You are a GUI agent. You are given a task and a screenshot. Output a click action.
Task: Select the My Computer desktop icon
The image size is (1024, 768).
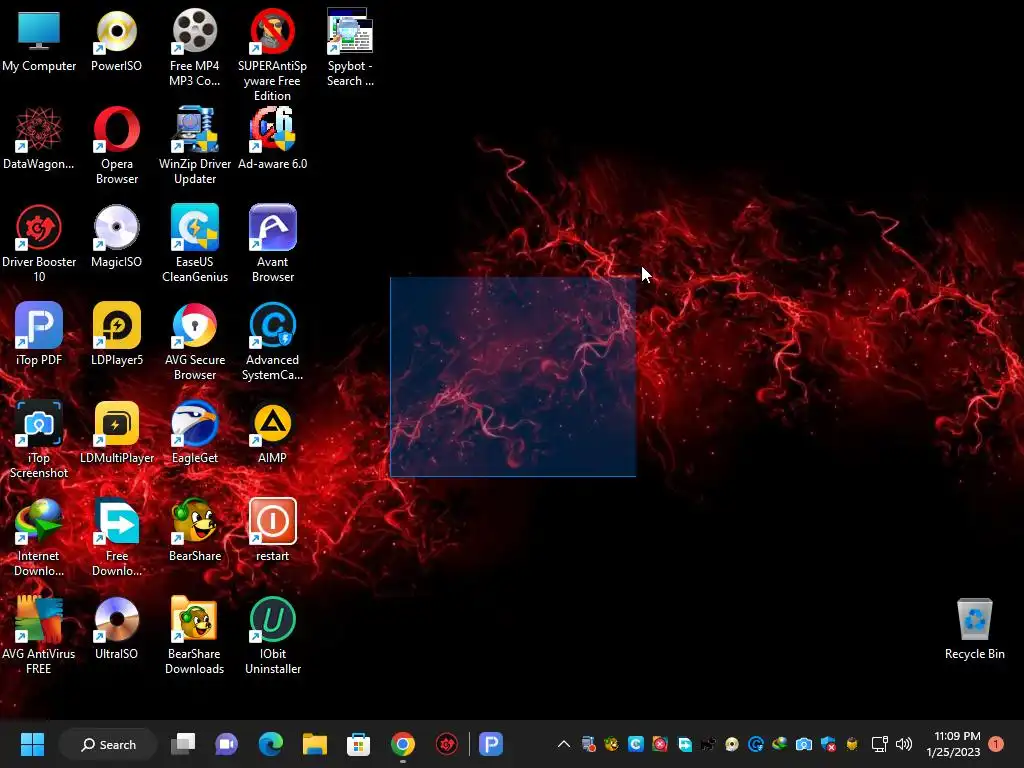point(39,40)
